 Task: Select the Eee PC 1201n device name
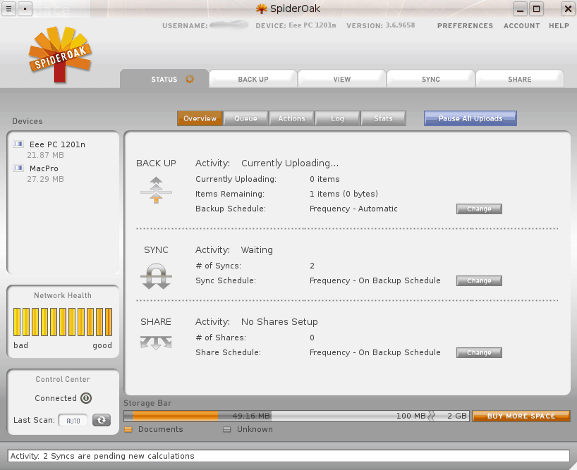click(x=57, y=144)
